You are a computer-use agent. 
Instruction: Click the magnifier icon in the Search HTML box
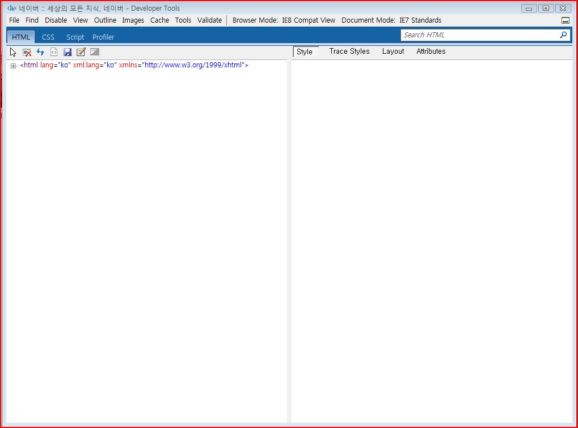pos(563,35)
